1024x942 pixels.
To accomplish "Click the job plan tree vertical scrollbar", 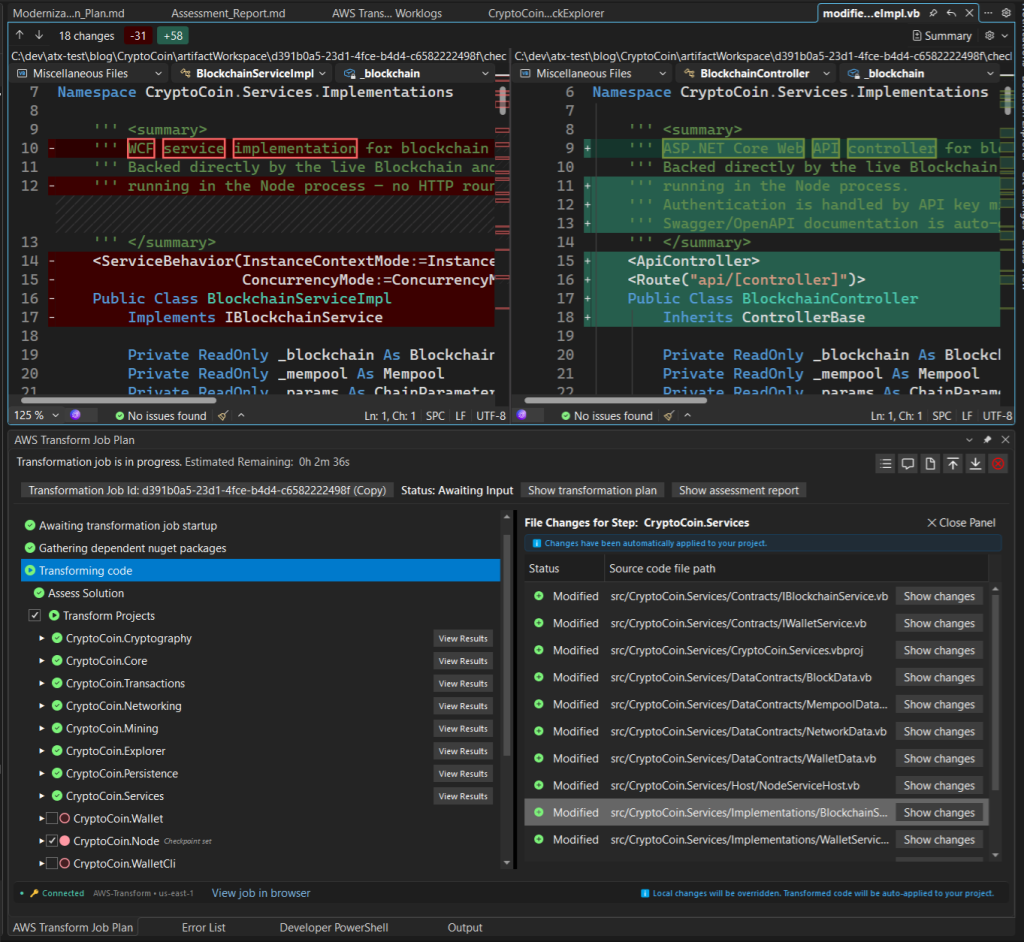I will click(506, 643).
